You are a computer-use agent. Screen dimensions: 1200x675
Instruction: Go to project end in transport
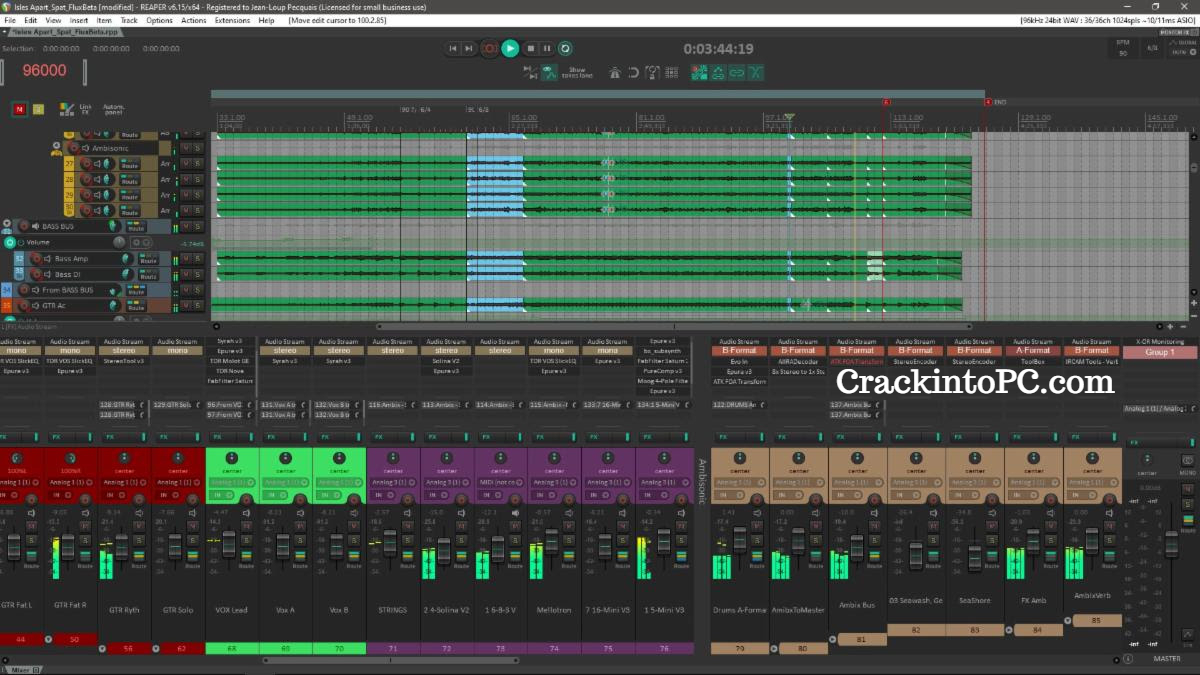pyautogui.click(x=469, y=48)
